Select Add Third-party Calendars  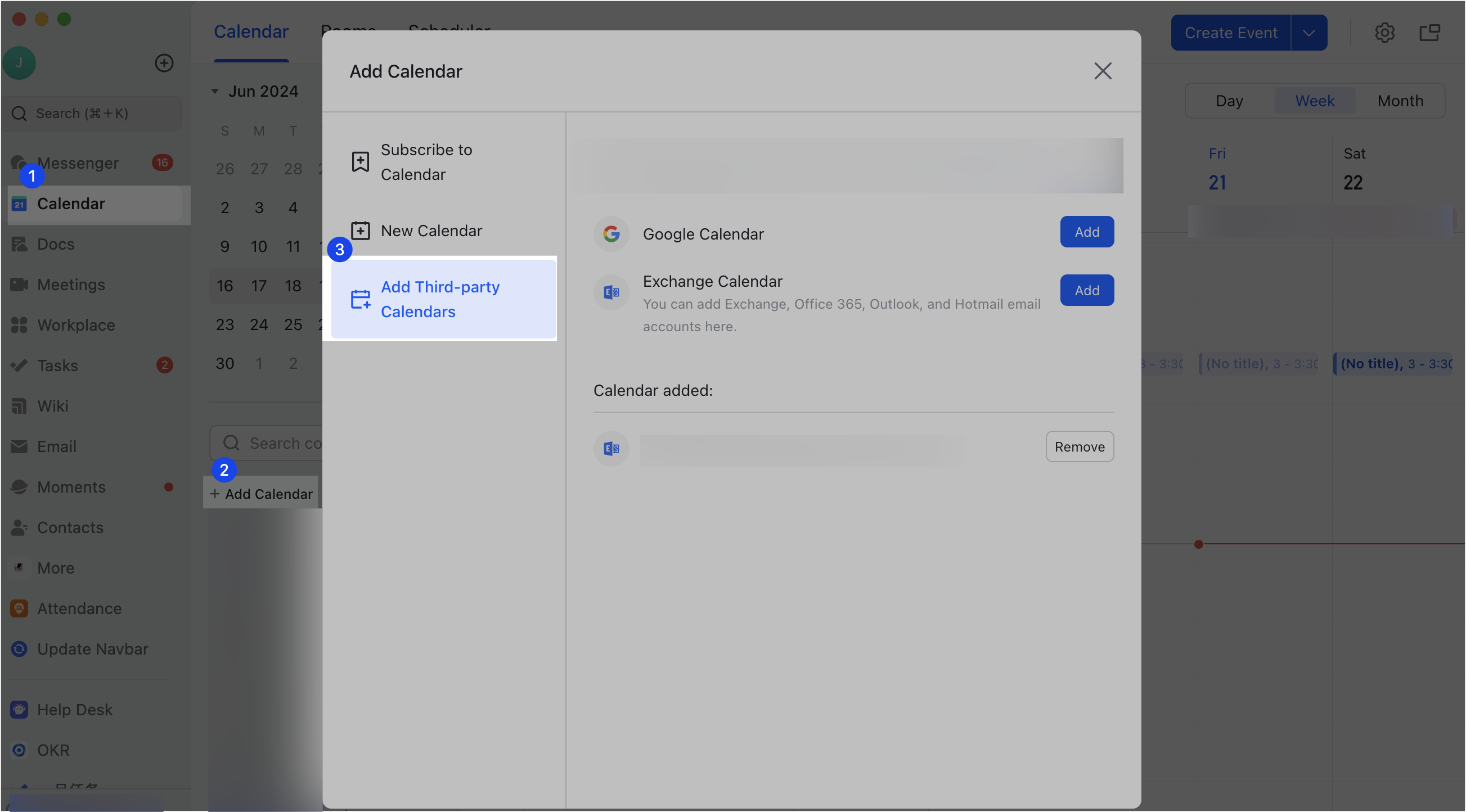[x=440, y=299]
